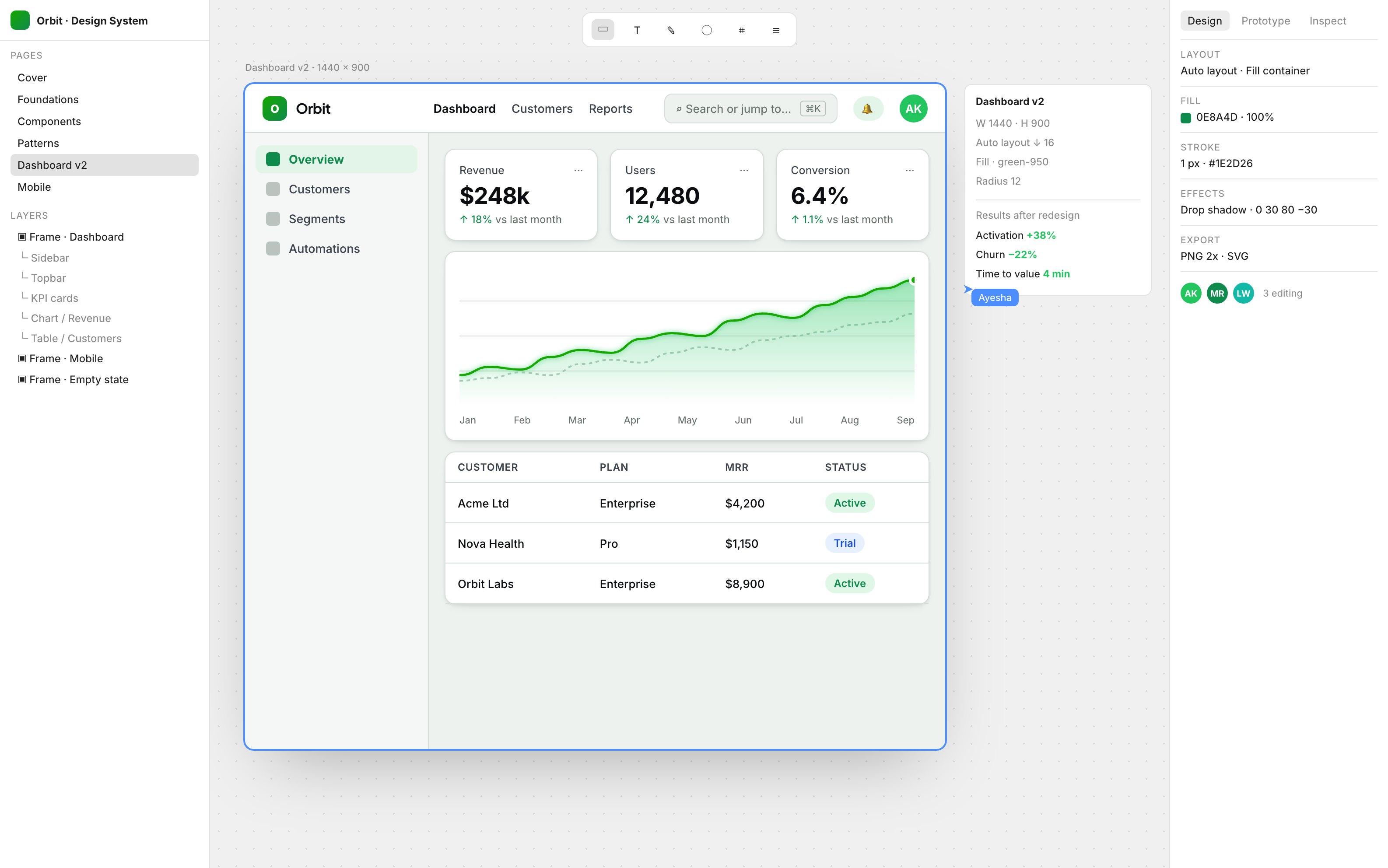Select the Table / Customers layer

[x=76, y=338]
